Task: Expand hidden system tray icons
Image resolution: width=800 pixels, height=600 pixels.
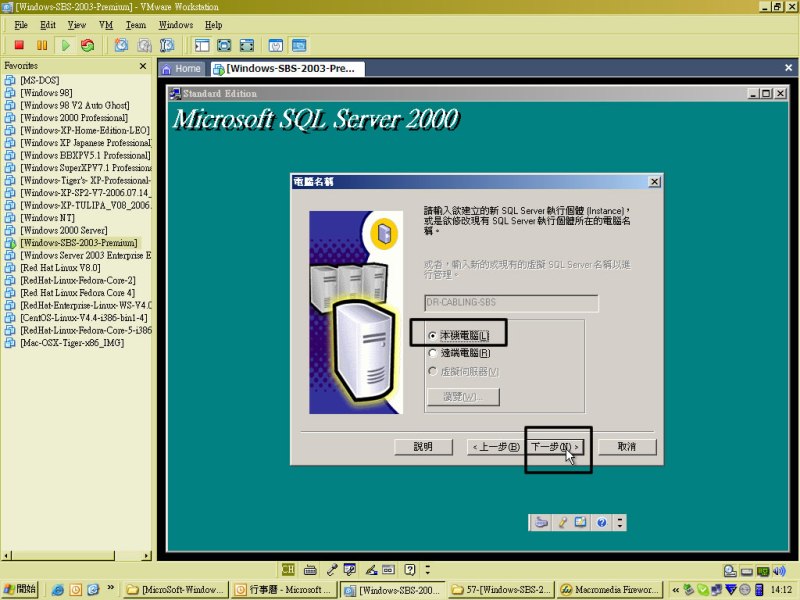Action: click(x=676, y=590)
